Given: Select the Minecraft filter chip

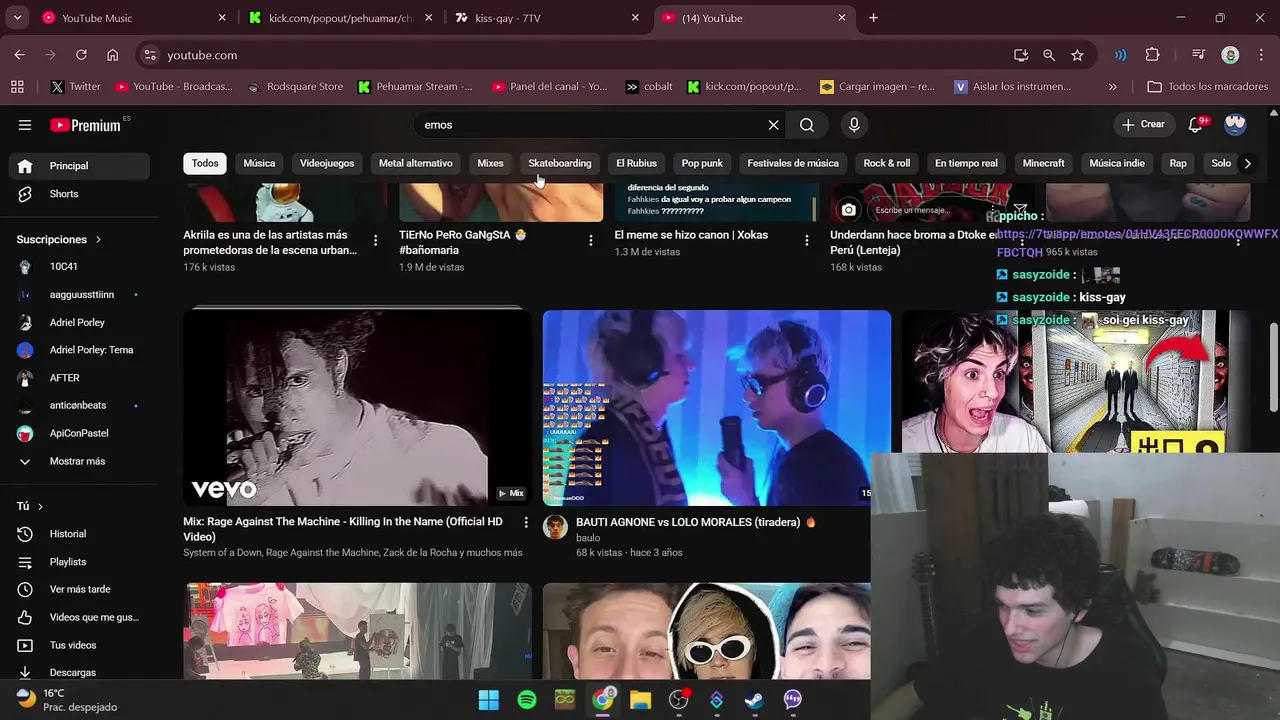Looking at the screenshot, I should coord(1043,163).
